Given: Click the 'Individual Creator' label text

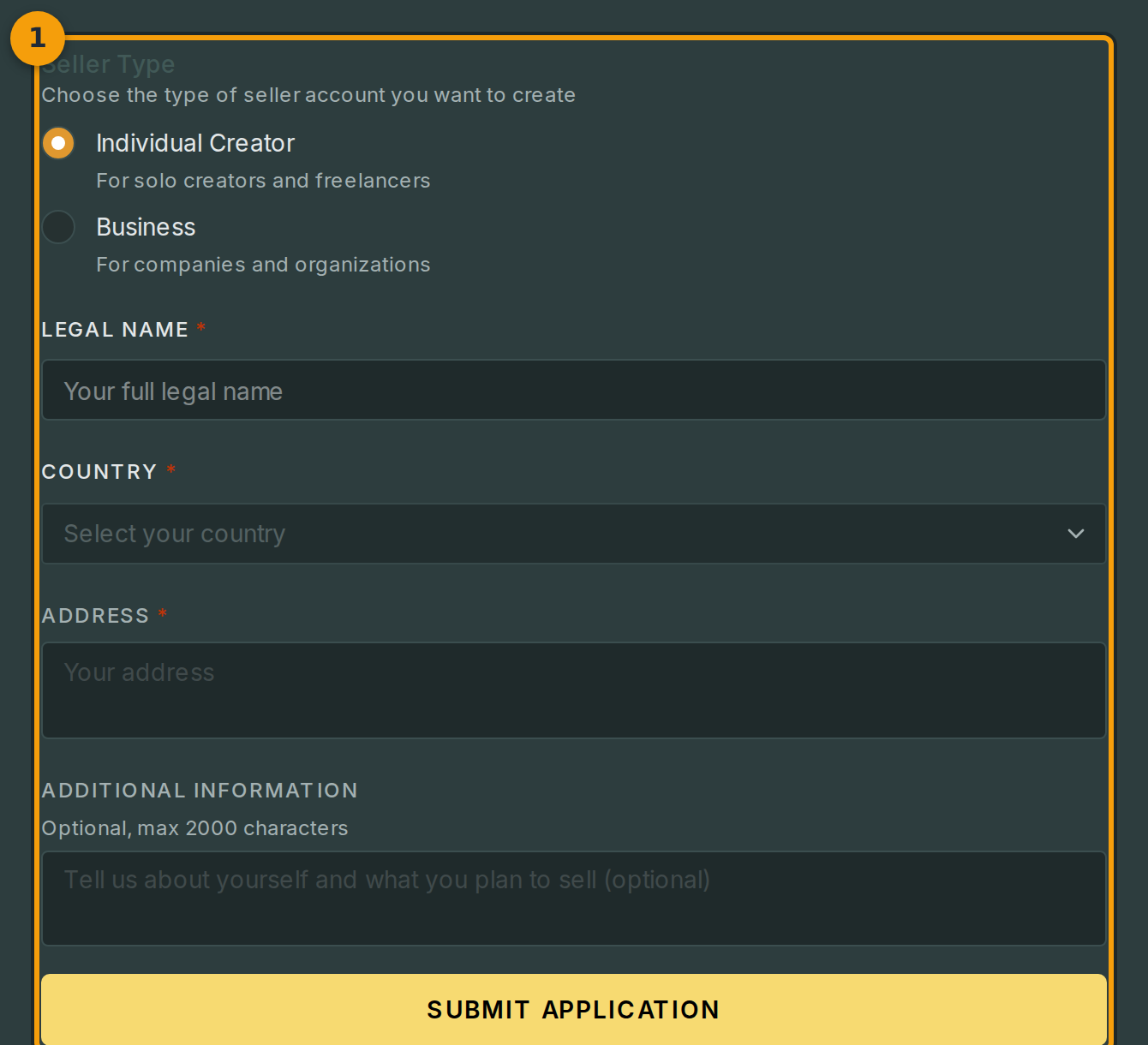Looking at the screenshot, I should [195, 143].
